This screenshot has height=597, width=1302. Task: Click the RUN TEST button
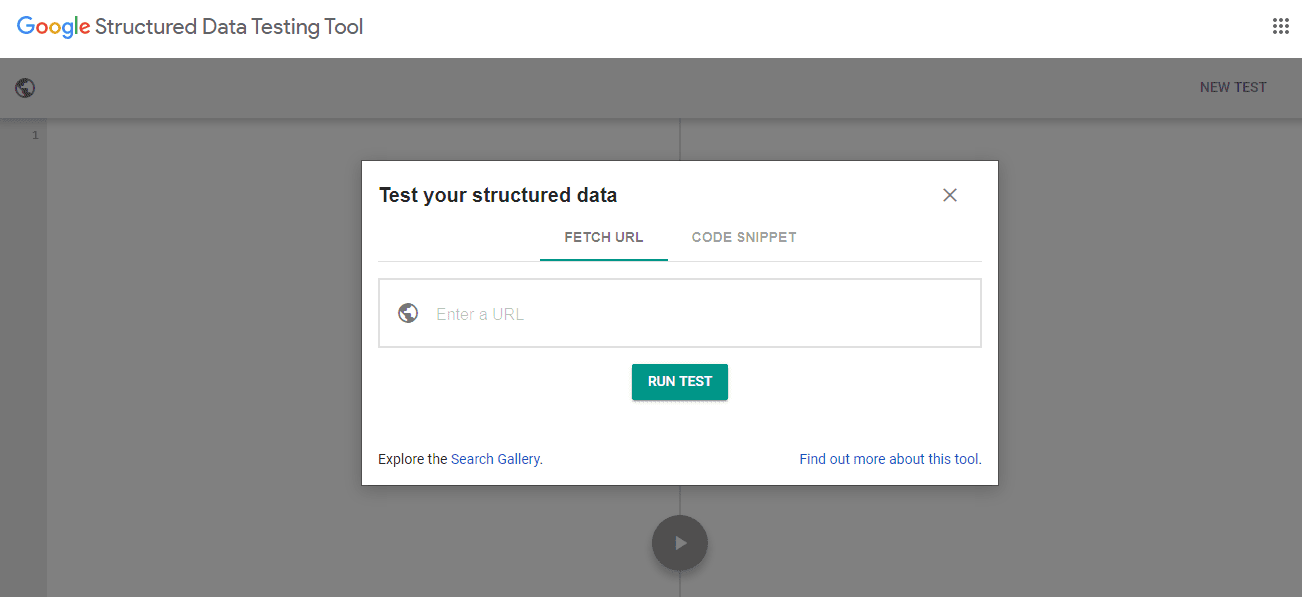pyautogui.click(x=680, y=382)
